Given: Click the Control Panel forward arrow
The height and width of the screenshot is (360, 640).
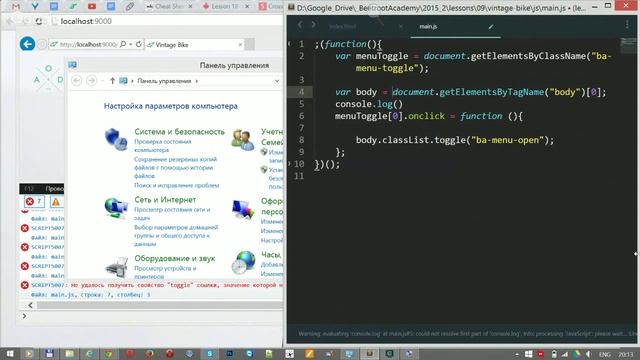Looking at the screenshot, I should [91, 81].
